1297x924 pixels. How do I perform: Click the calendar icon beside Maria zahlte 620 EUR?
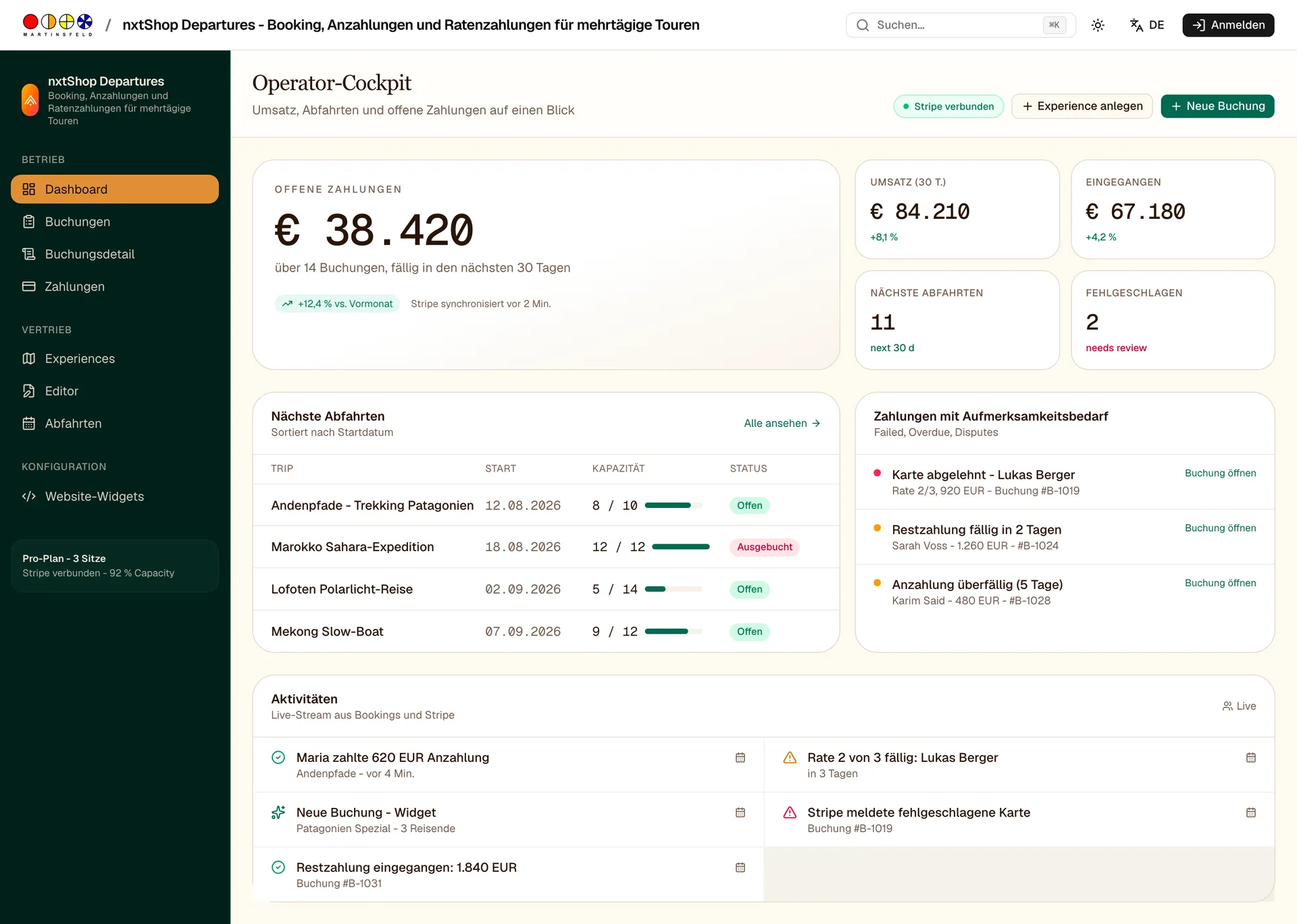click(740, 758)
